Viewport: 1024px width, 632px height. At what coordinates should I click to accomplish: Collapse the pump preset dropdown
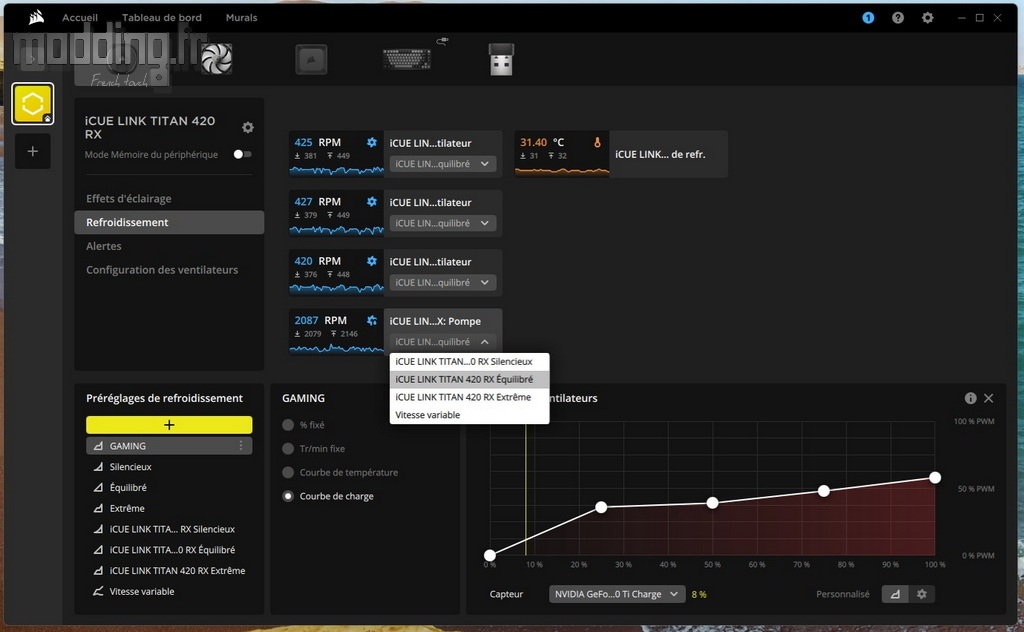[x=443, y=342]
